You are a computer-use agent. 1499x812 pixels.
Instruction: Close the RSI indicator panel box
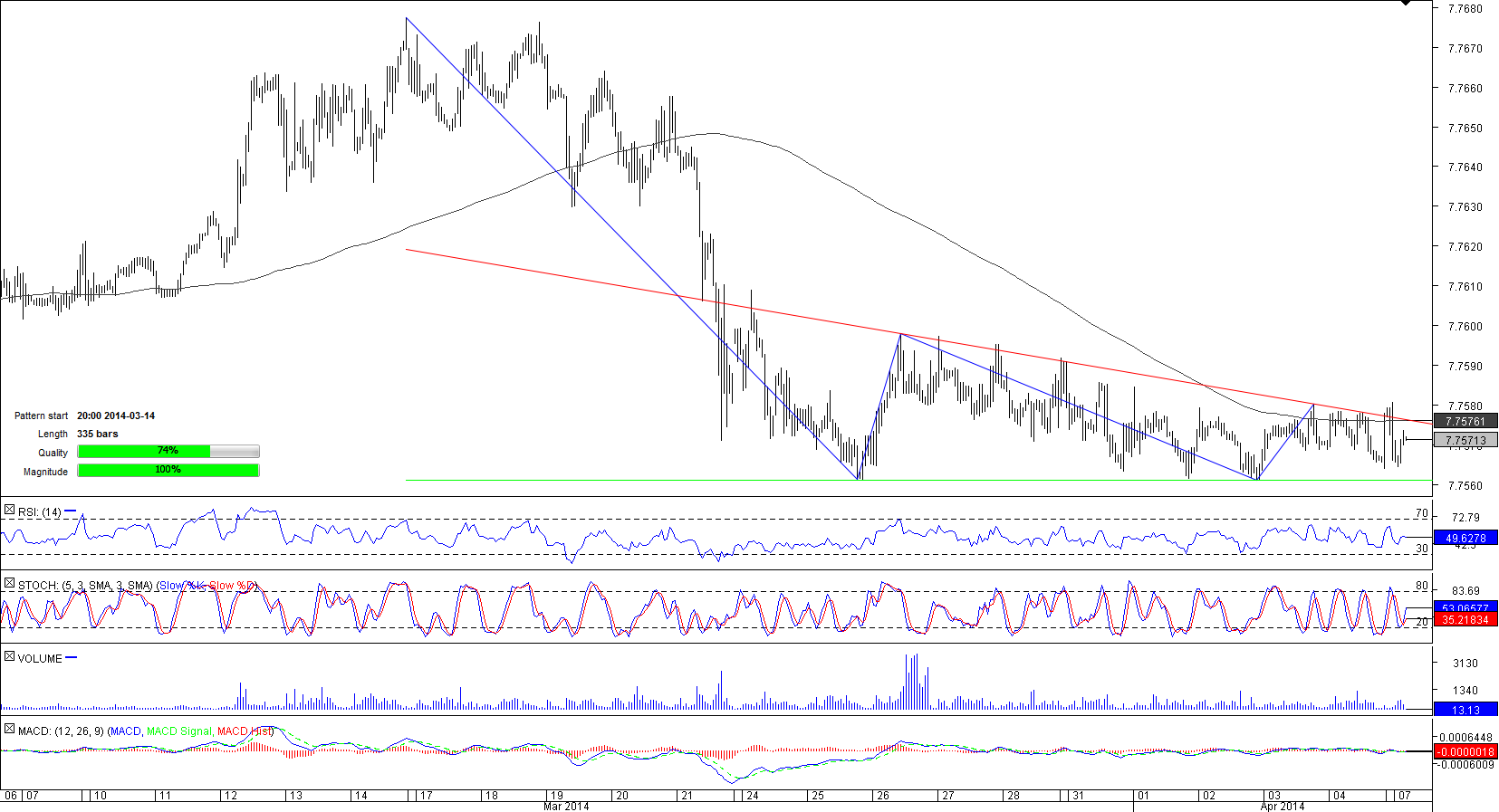[x=9, y=511]
